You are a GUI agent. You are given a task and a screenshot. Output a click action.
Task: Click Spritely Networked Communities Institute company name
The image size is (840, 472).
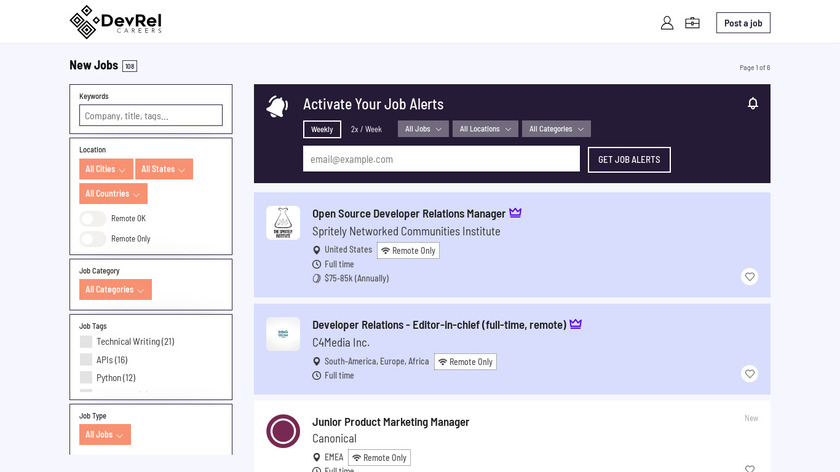pyautogui.click(x=406, y=231)
